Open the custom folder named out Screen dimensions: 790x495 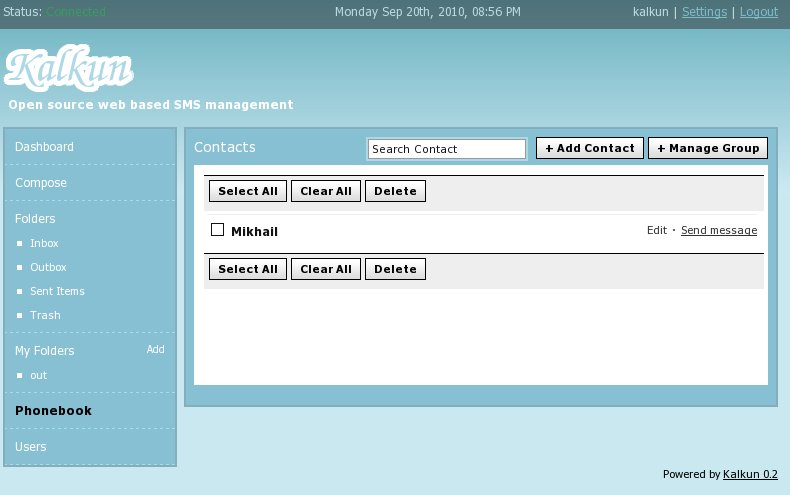coord(38,375)
